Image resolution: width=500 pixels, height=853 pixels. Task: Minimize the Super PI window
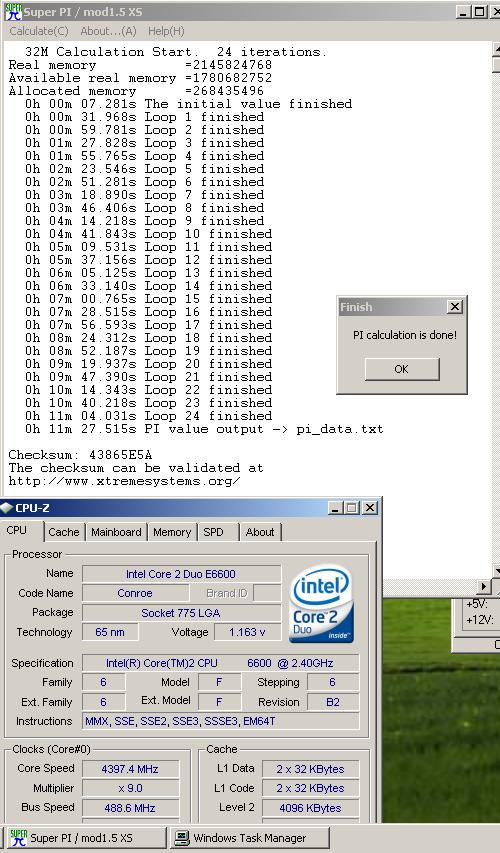[463, 11]
